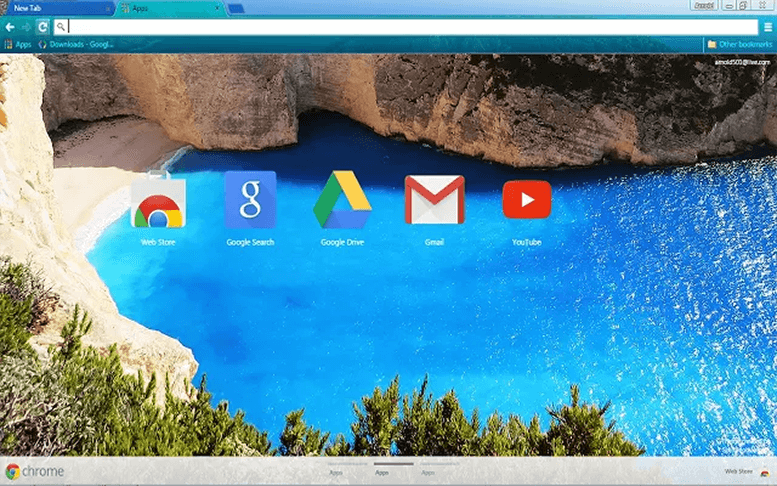Open the Chrome hamburger menu

pyautogui.click(x=767, y=27)
